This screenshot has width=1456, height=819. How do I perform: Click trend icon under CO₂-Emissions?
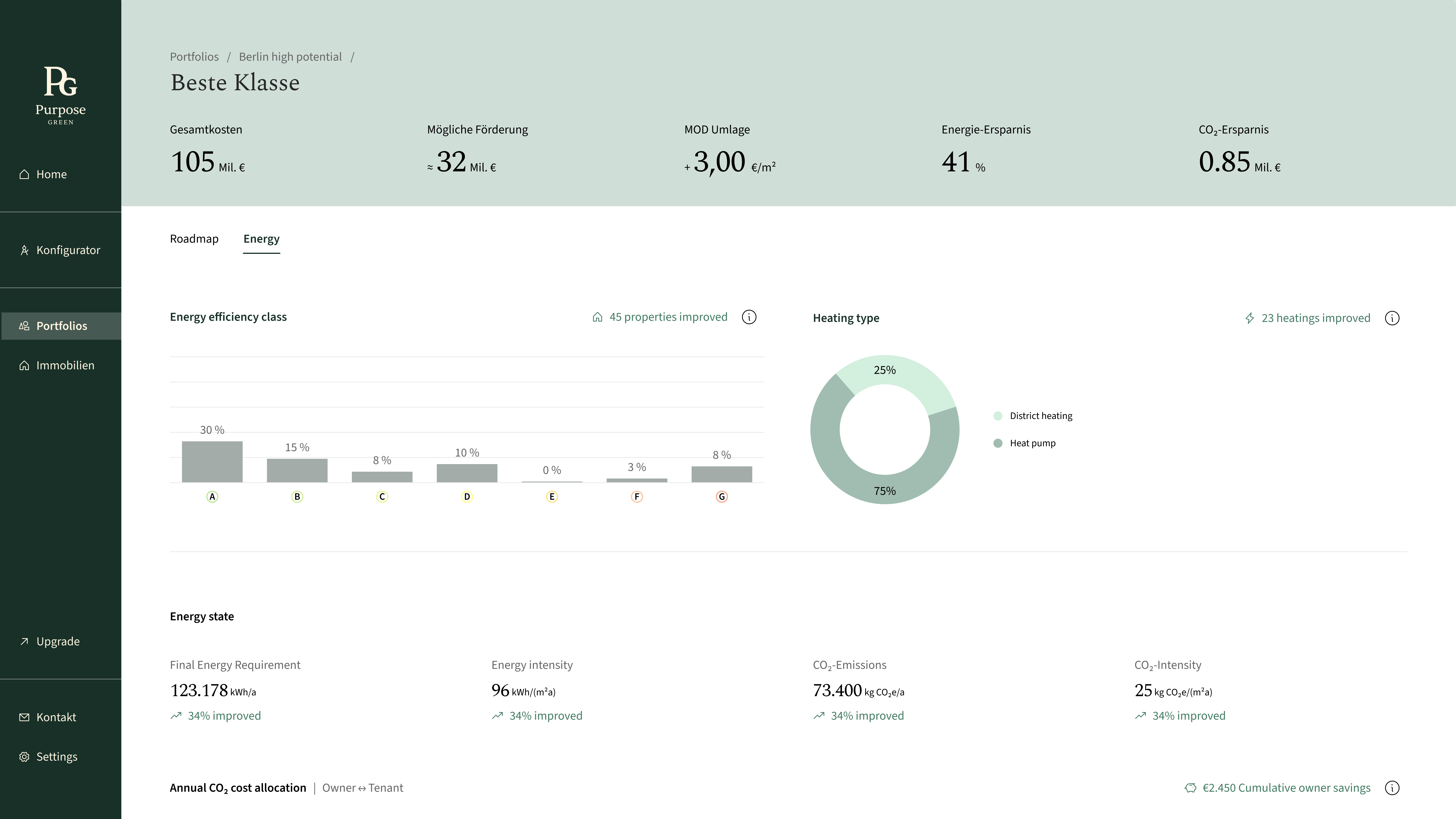click(819, 715)
